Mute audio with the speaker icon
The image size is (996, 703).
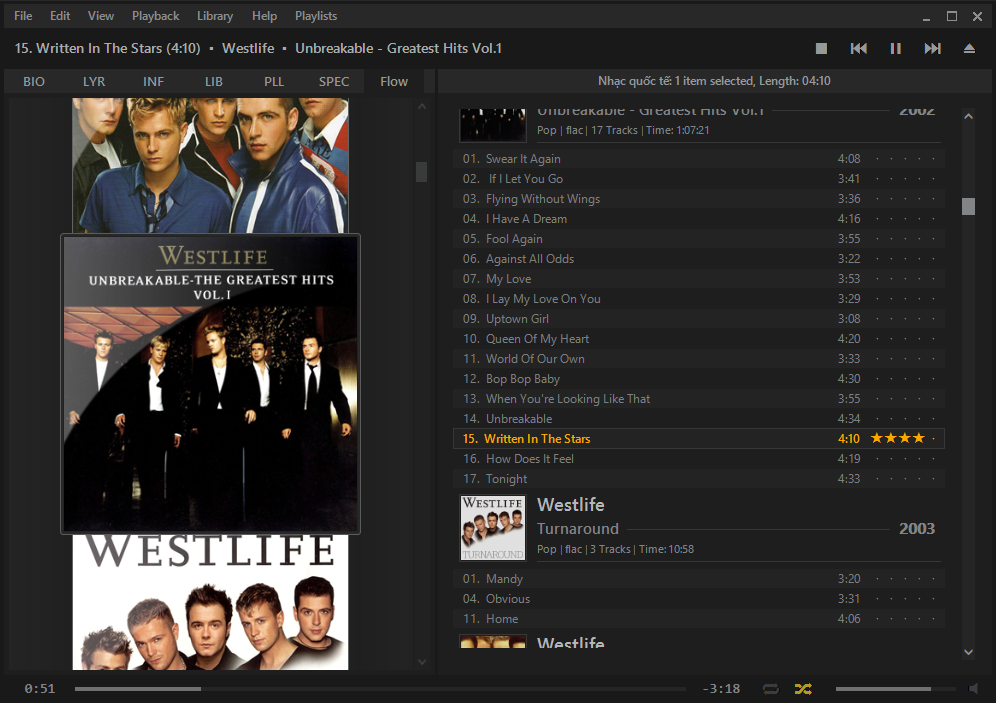click(972, 688)
